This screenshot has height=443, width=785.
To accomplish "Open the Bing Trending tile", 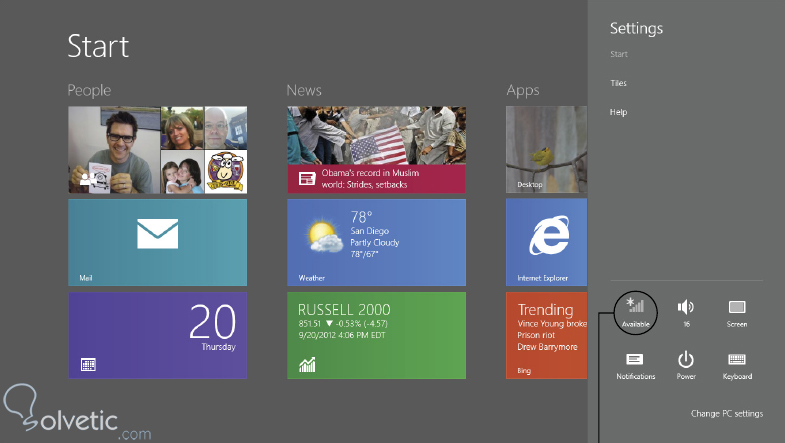I will tap(546, 335).
